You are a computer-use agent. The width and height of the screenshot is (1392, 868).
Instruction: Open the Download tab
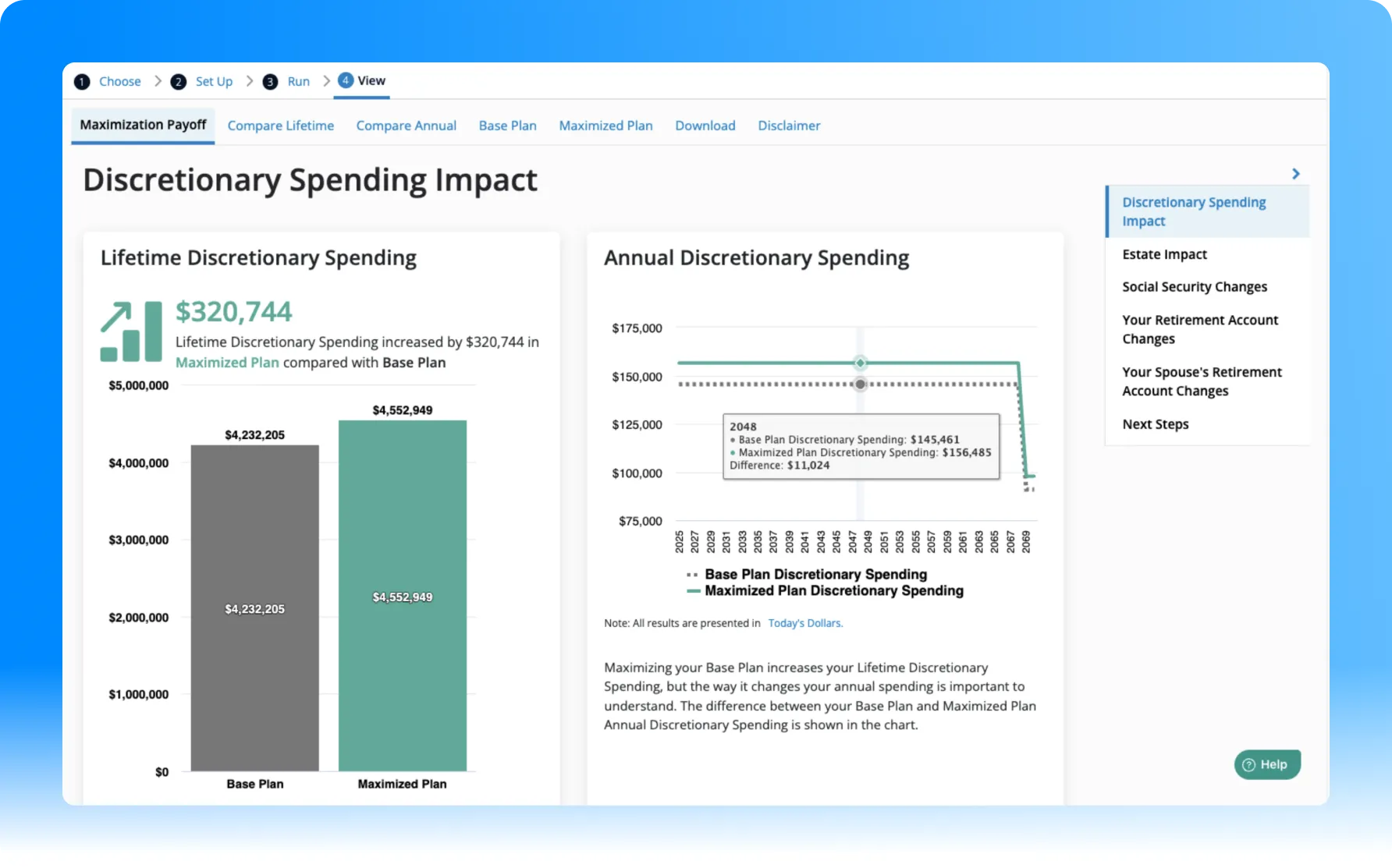(705, 126)
